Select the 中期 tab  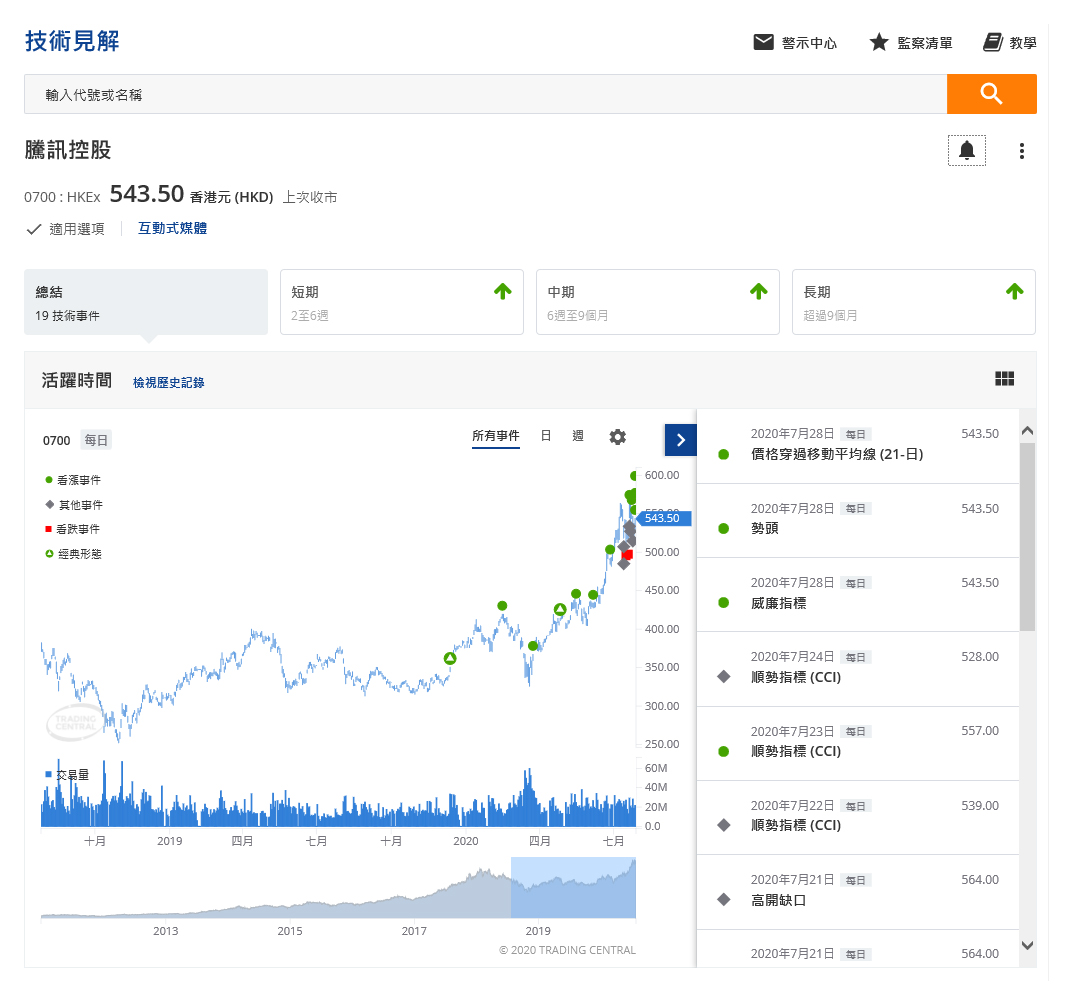tap(658, 302)
